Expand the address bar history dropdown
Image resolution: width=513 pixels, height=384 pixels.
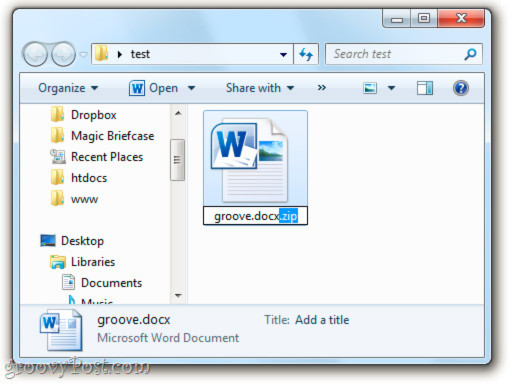pos(283,54)
